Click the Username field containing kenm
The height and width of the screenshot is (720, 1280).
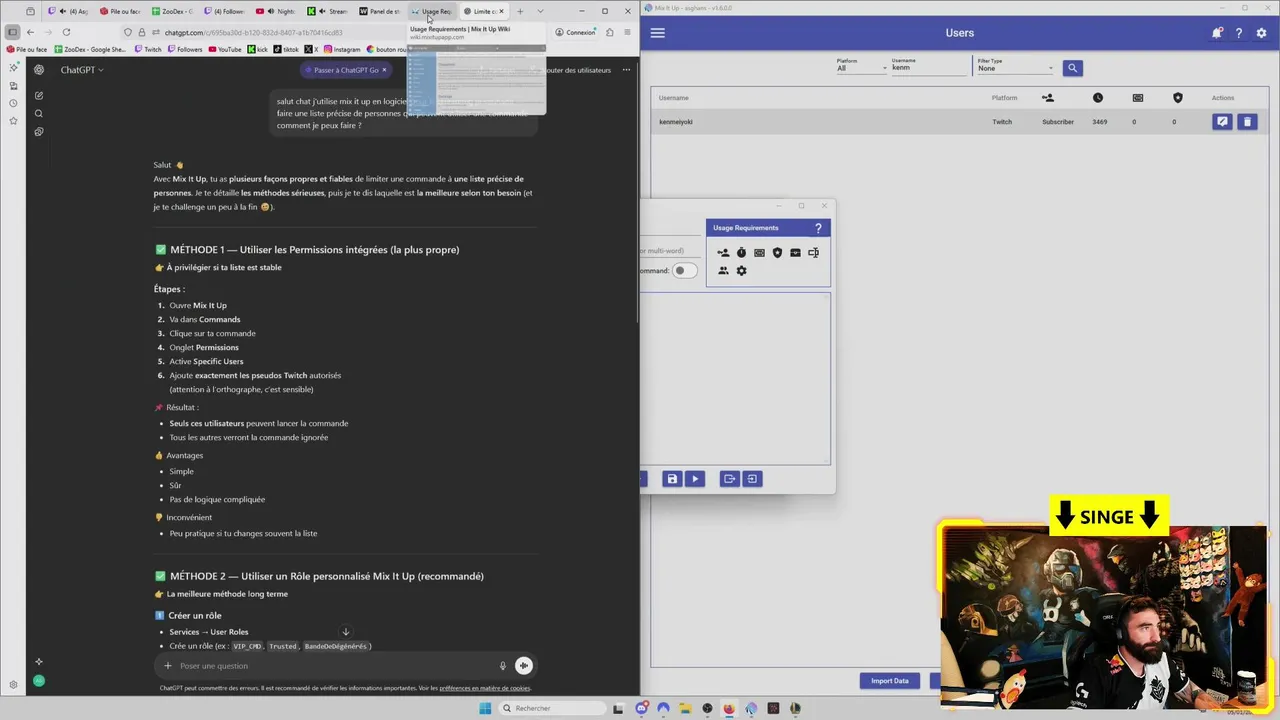click(928, 66)
